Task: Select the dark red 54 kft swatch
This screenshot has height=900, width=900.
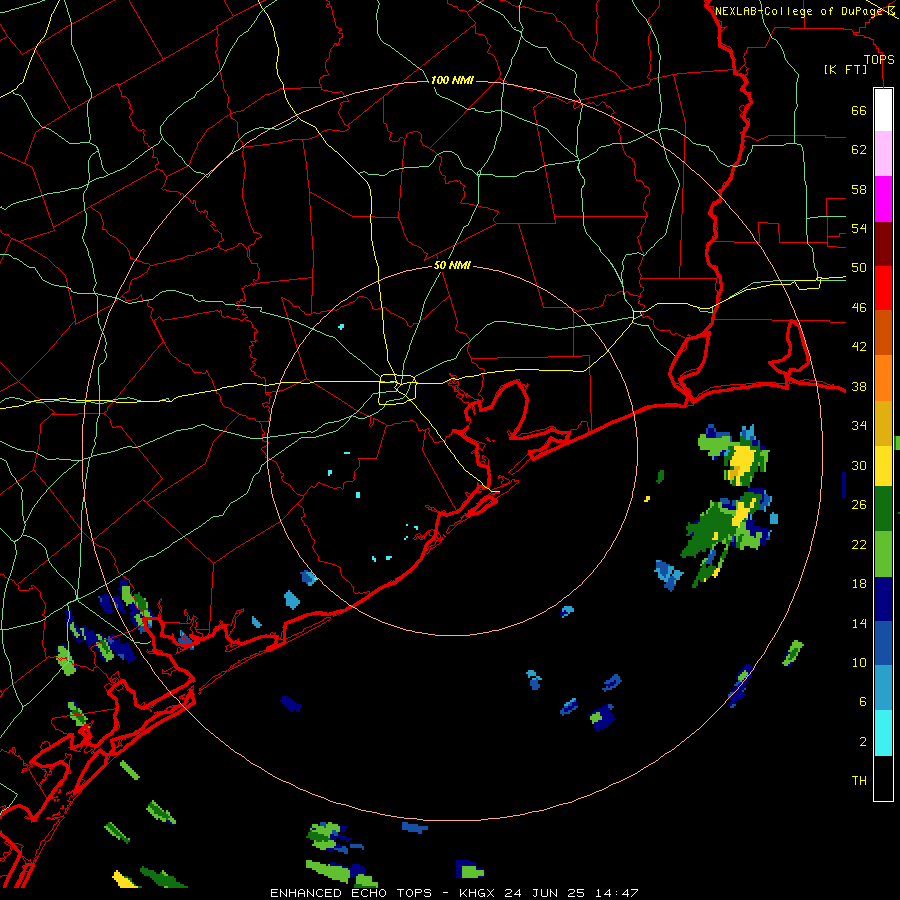Action: (883, 244)
